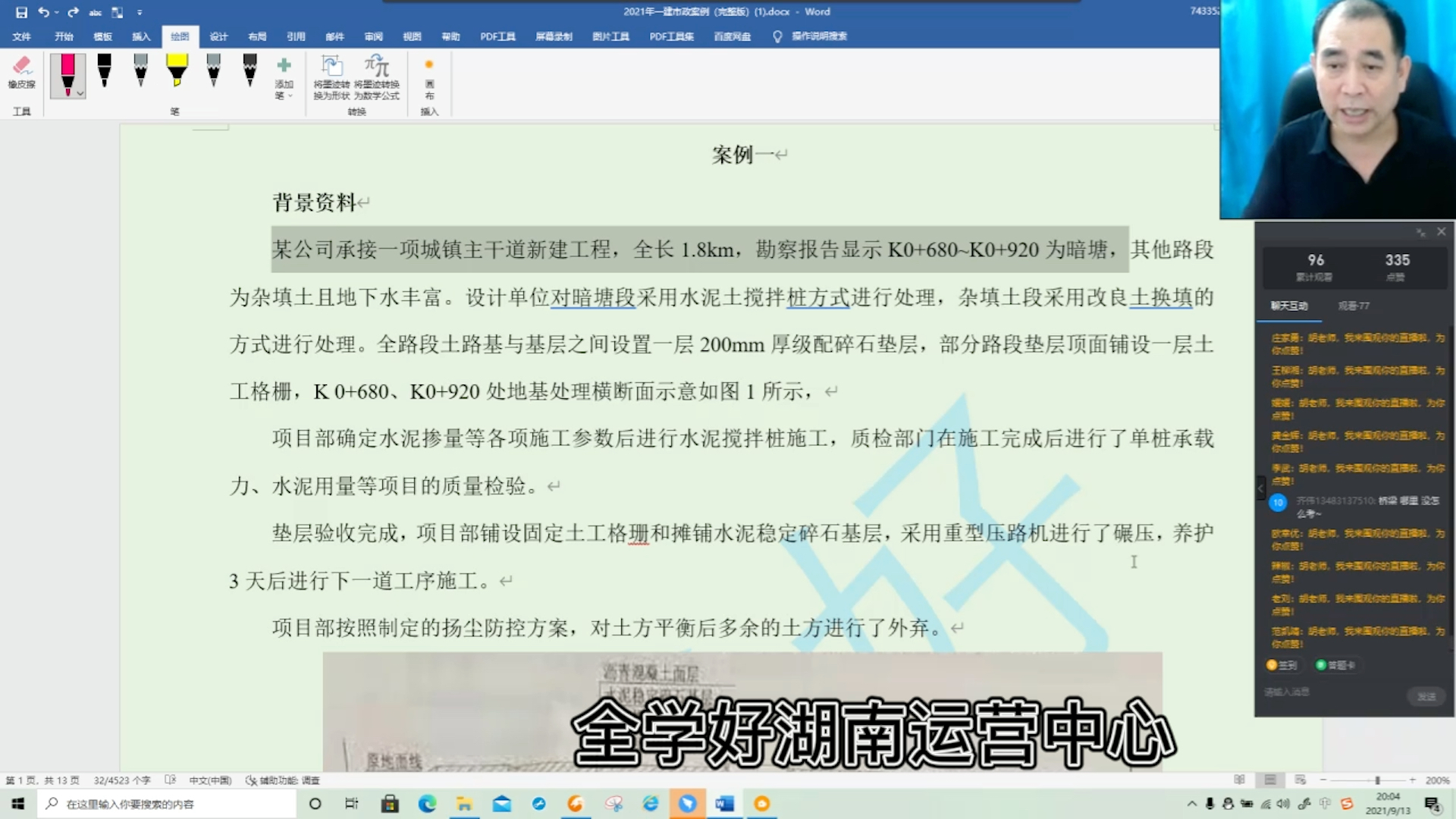Switch to Read Mode in the status bar
The height and width of the screenshot is (819, 1456).
tap(1240, 780)
